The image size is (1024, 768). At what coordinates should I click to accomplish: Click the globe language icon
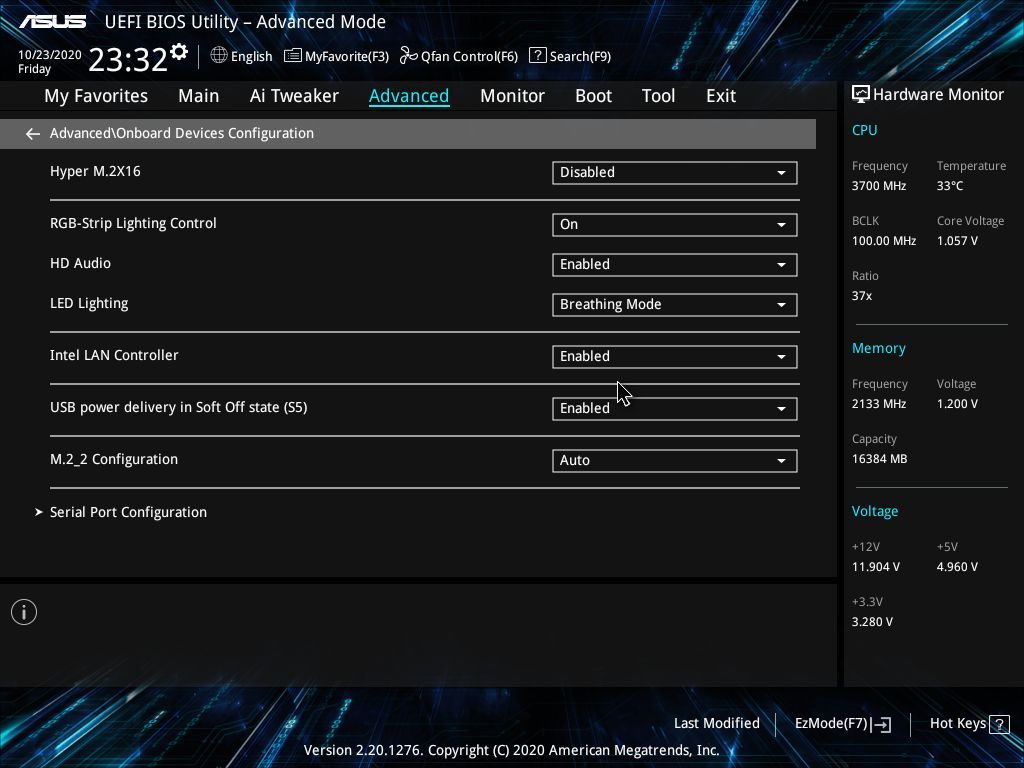(219, 56)
